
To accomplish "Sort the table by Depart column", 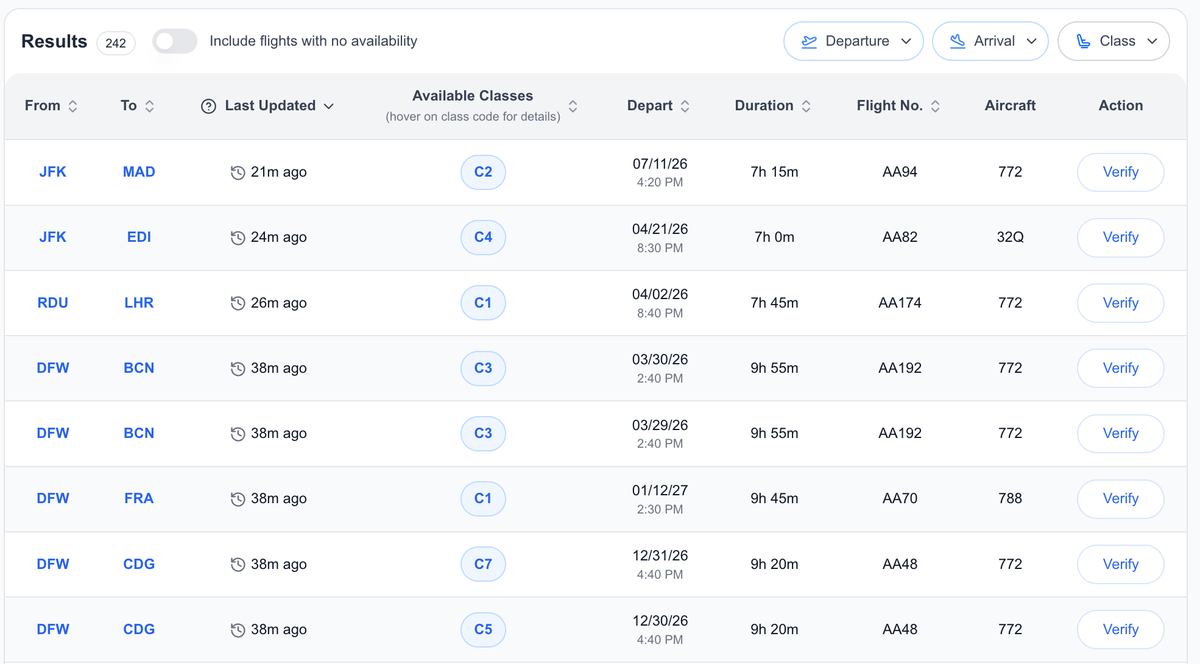I will [658, 105].
